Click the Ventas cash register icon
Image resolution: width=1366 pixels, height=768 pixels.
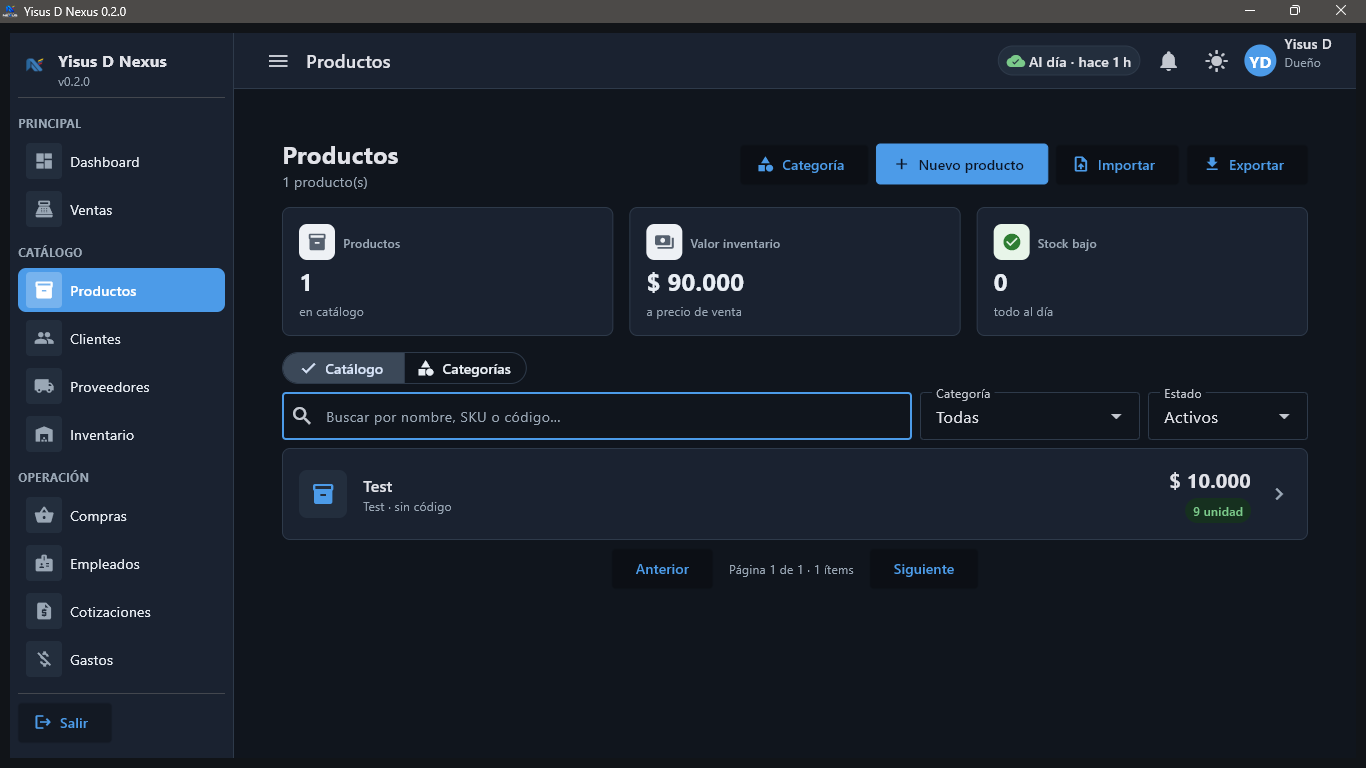click(44, 210)
